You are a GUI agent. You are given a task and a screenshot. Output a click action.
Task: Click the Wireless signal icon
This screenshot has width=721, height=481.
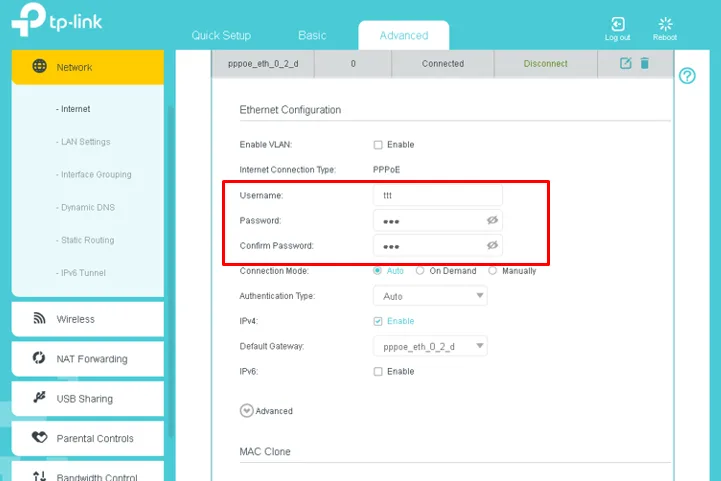pyautogui.click(x=40, y=318)
